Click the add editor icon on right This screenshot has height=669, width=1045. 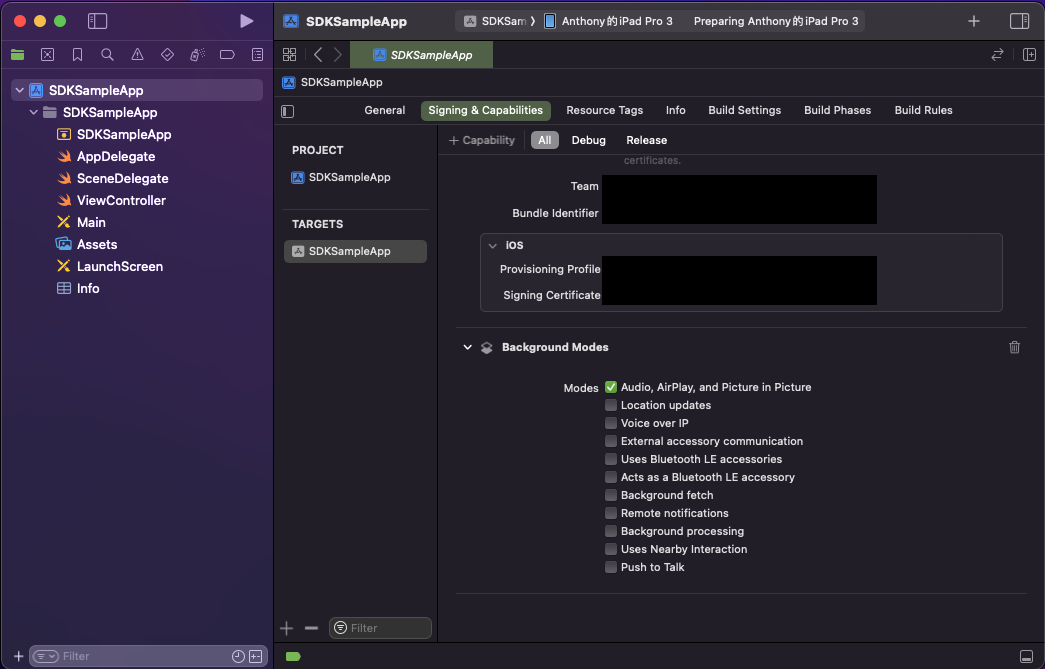[x=1029, y=55]
